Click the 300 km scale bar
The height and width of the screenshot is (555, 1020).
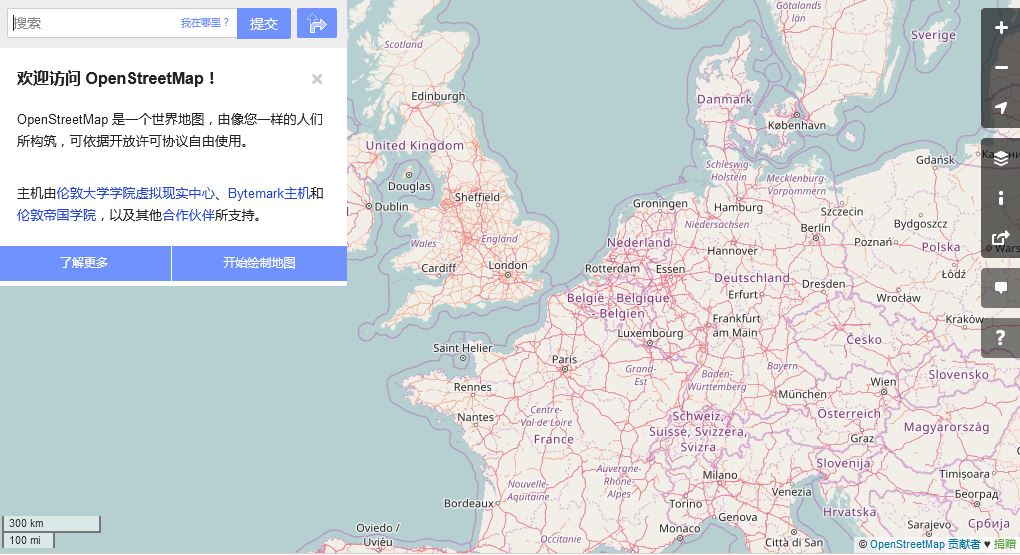(51, 523)
